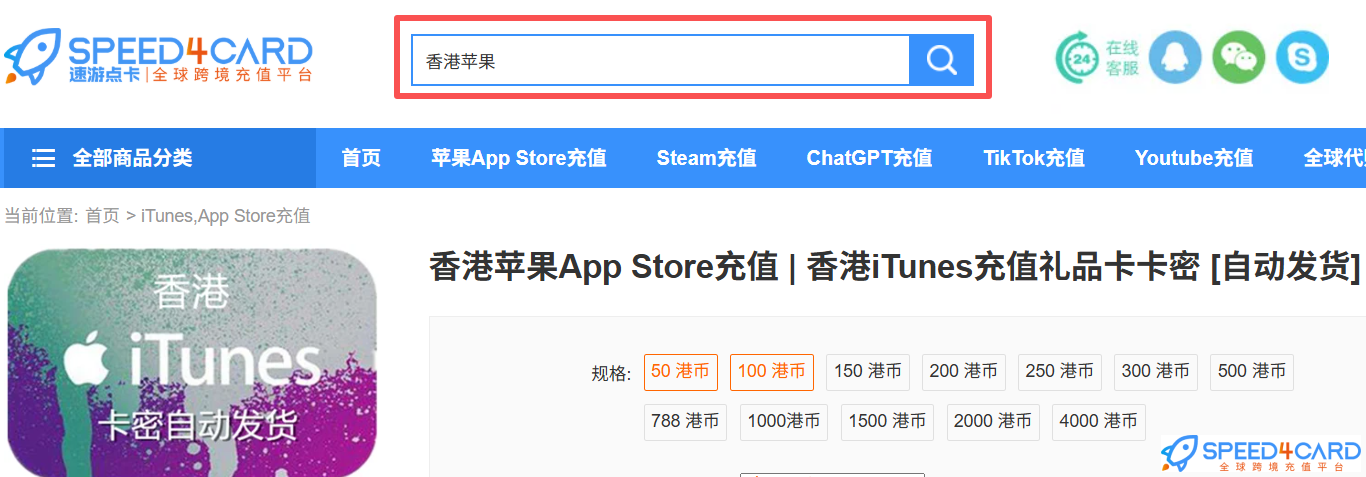Choose the 1500 港币 denomination

pos(887,422)
